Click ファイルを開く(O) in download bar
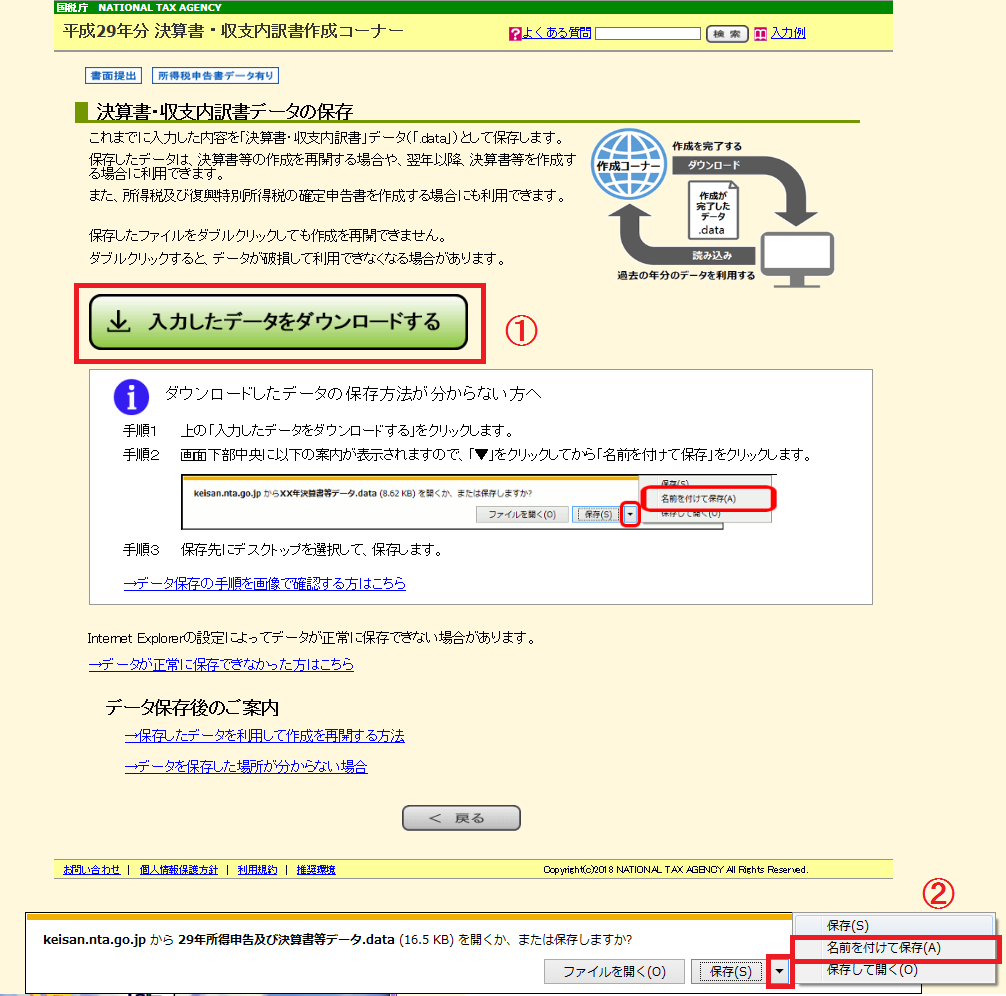 pyautogui.click(x=615, y=972)
